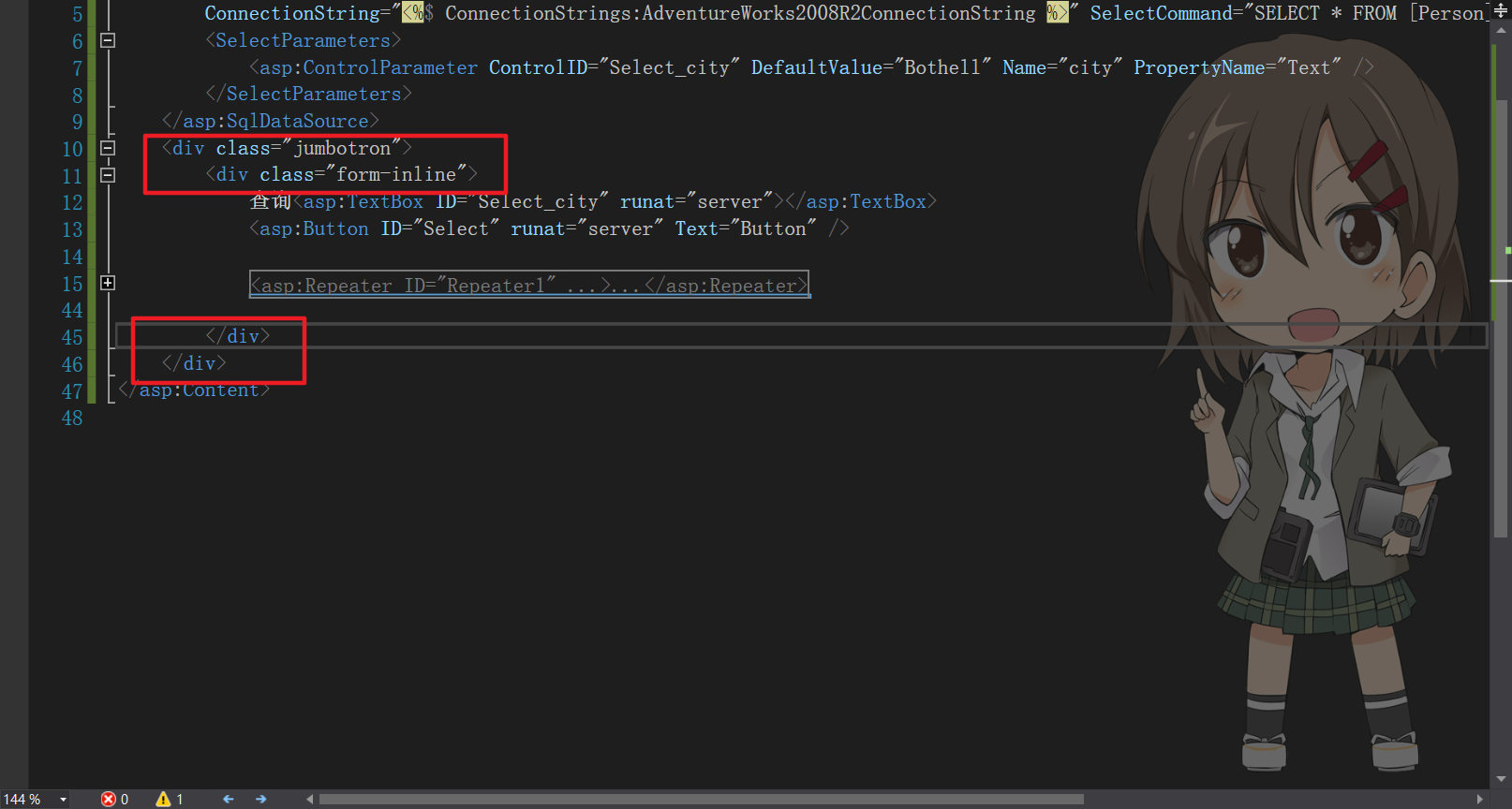The height and width of the screenshot is (809, 1512).
Task: Click the "jumbotron" class value
Action: pos(341,148)
